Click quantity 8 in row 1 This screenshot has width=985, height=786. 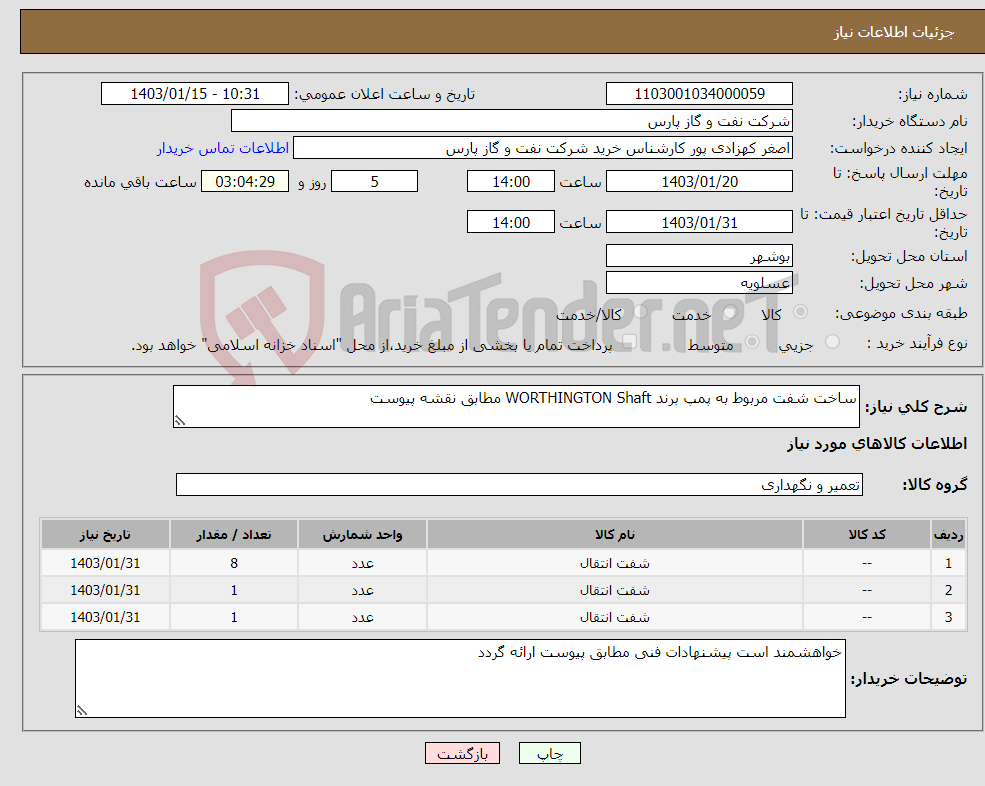234,563
